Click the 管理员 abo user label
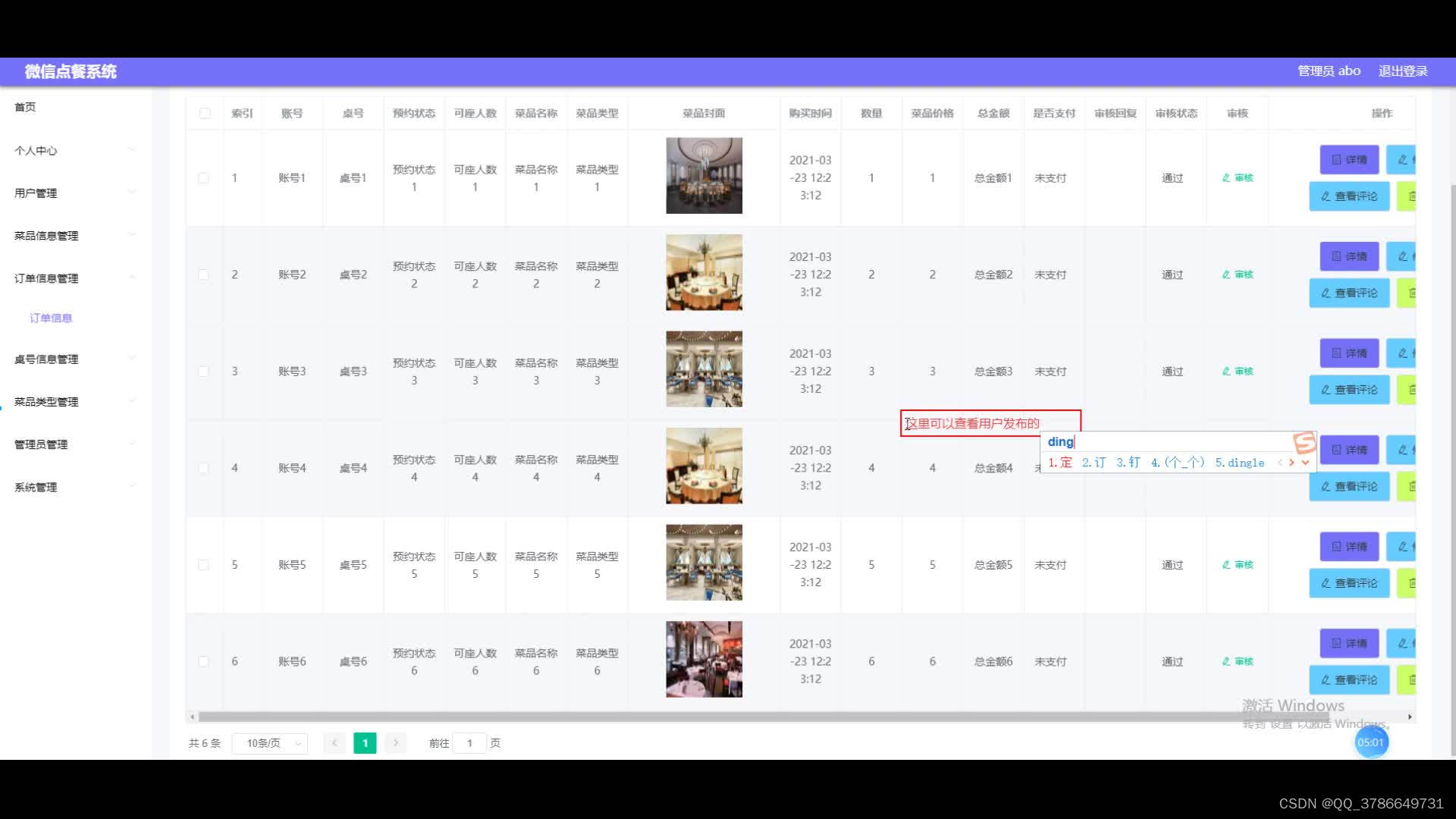1456x819 pixels. click(x=1329, y=71)
